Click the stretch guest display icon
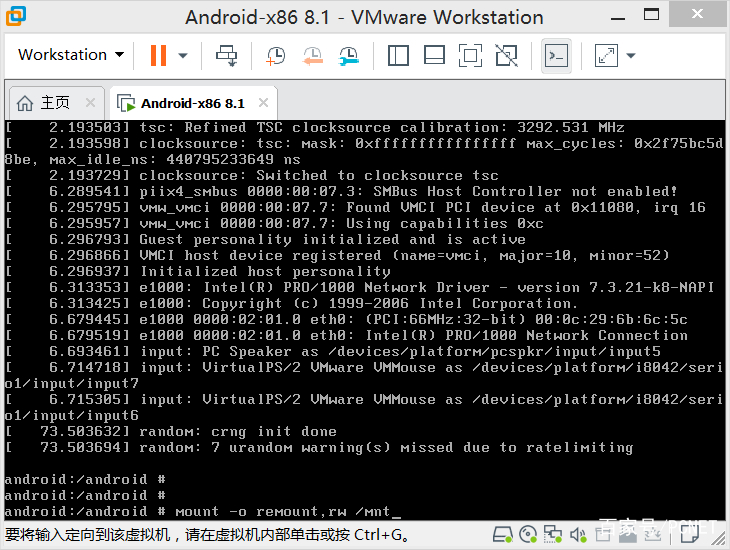Screen dimensions: 730x550 (x=606, y=55)
